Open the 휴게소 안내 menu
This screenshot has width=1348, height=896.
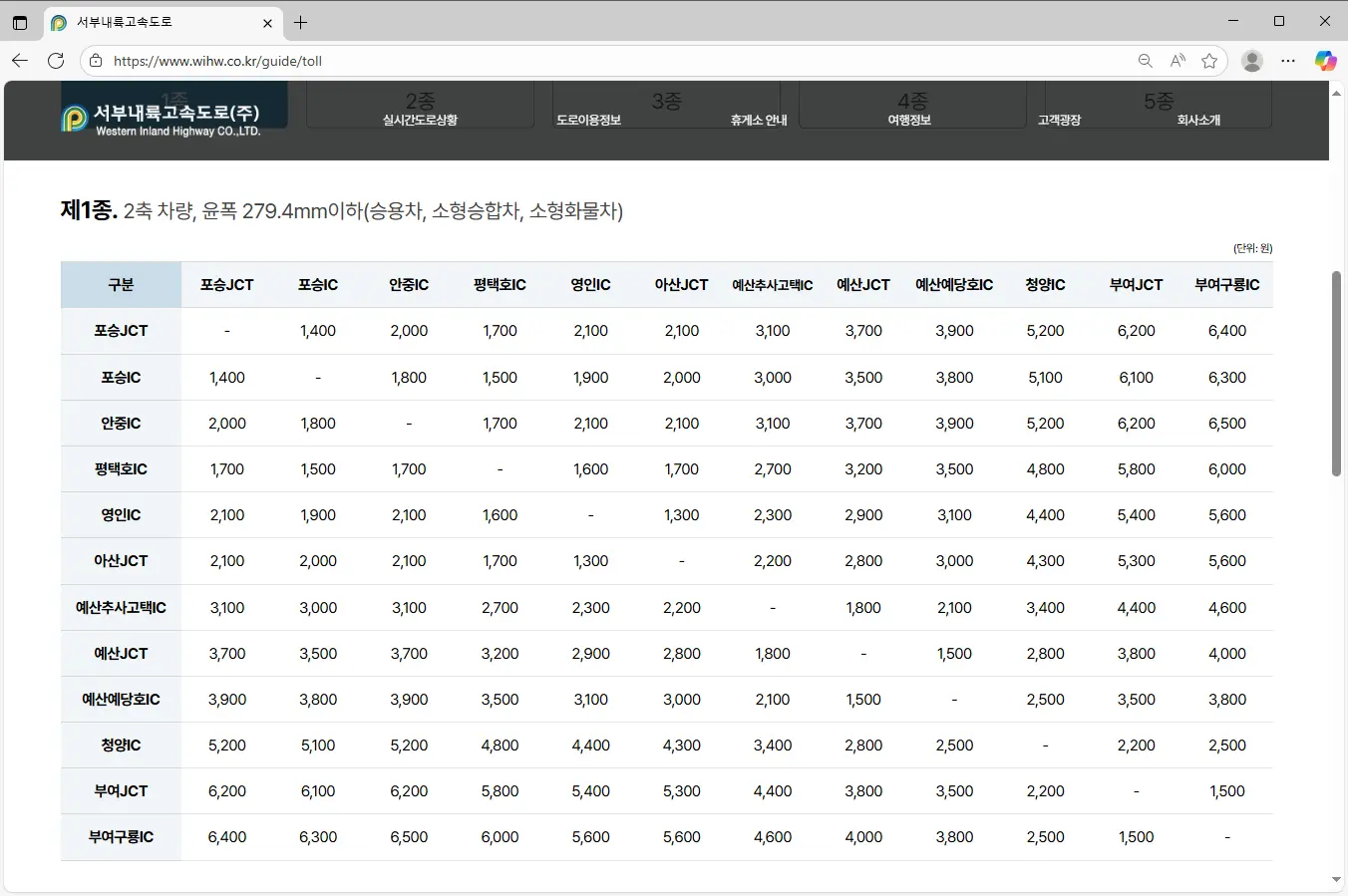pos(759,120)
